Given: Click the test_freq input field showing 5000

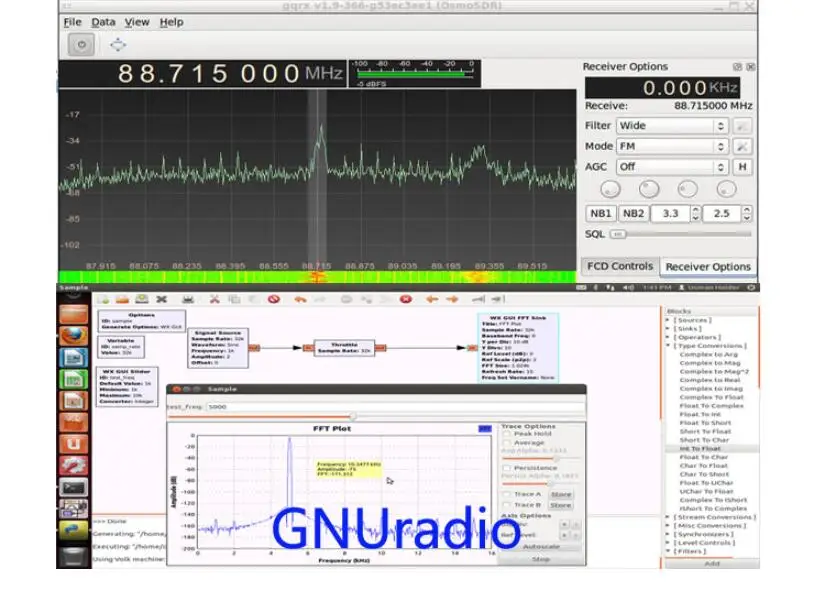Looking at the screenshot, I should point(395,407).
